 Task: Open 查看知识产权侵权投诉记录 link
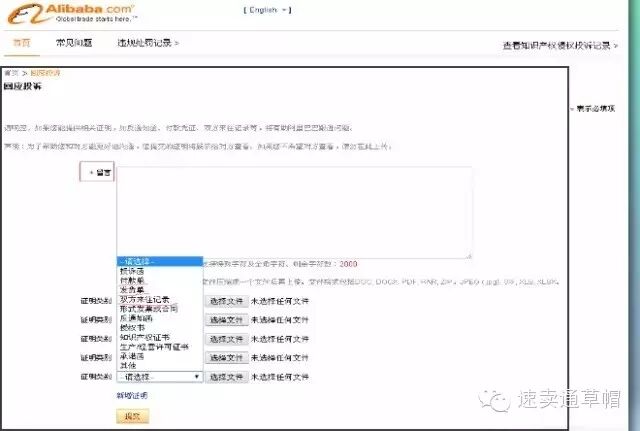pyautogui.click(x=560, y=45)
